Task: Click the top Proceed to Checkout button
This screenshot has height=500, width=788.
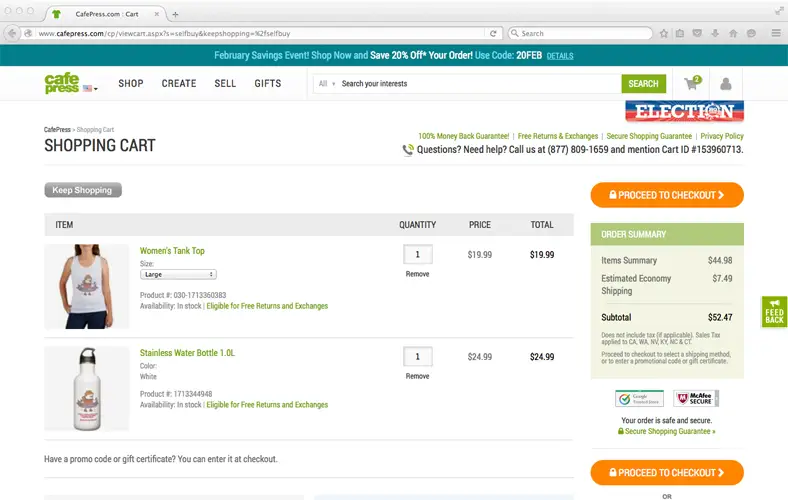Action: click(x=667, y=195)
